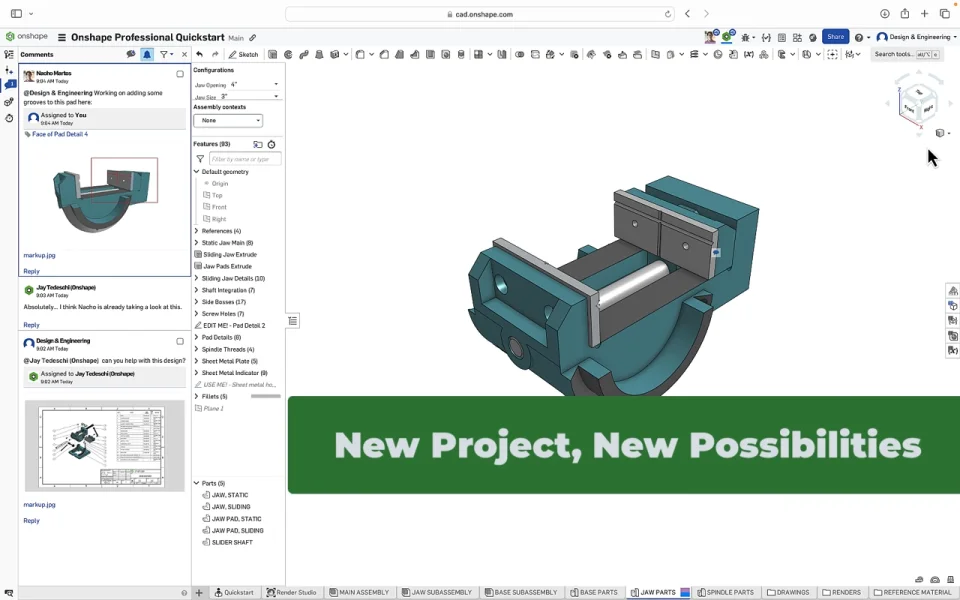The width and height of the screenshot is (960, 600).
Task: Switch to the MAIN ASSEMBLY tab
Action: pos(359,593)
